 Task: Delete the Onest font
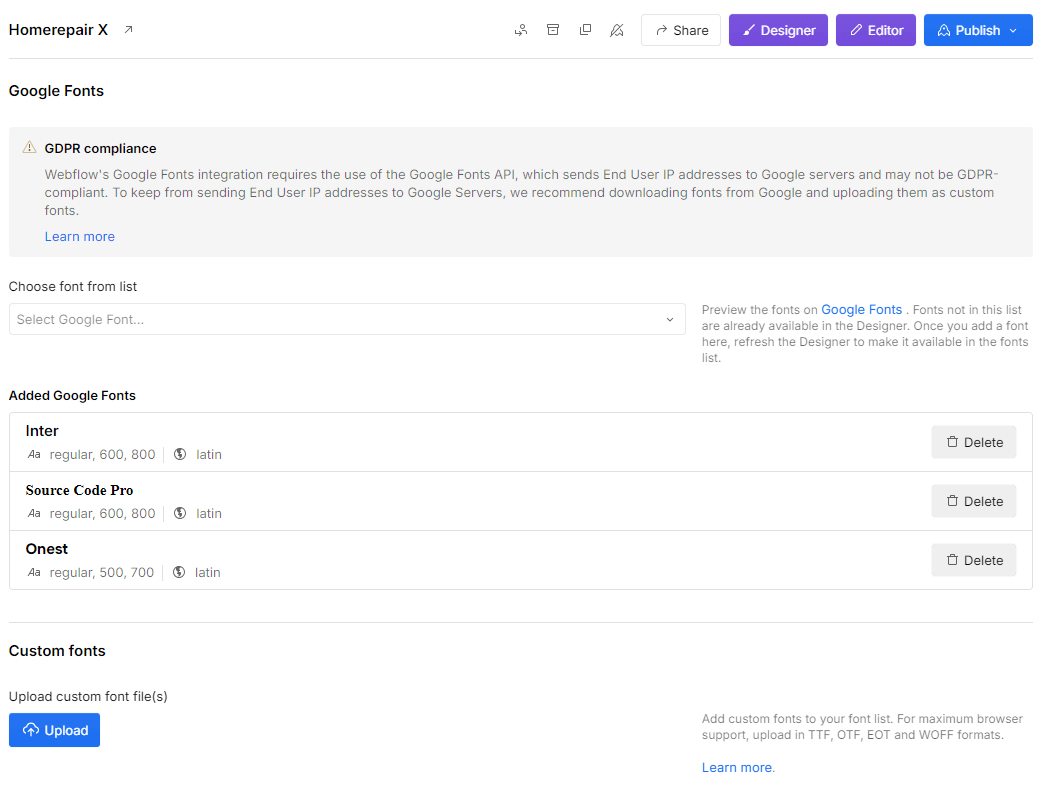pyautogui.click(x=973, y=560)
